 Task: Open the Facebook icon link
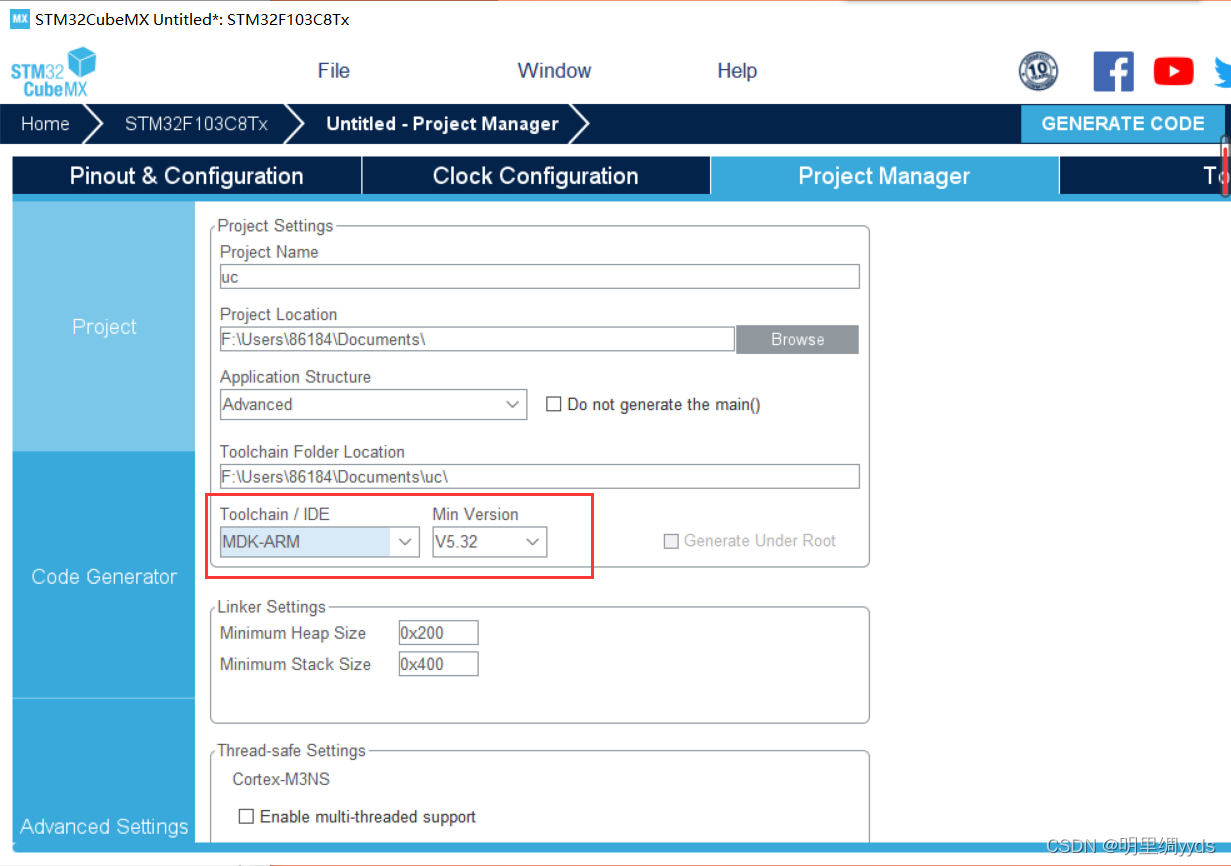pyautogui.click(x=1113, y=71)
